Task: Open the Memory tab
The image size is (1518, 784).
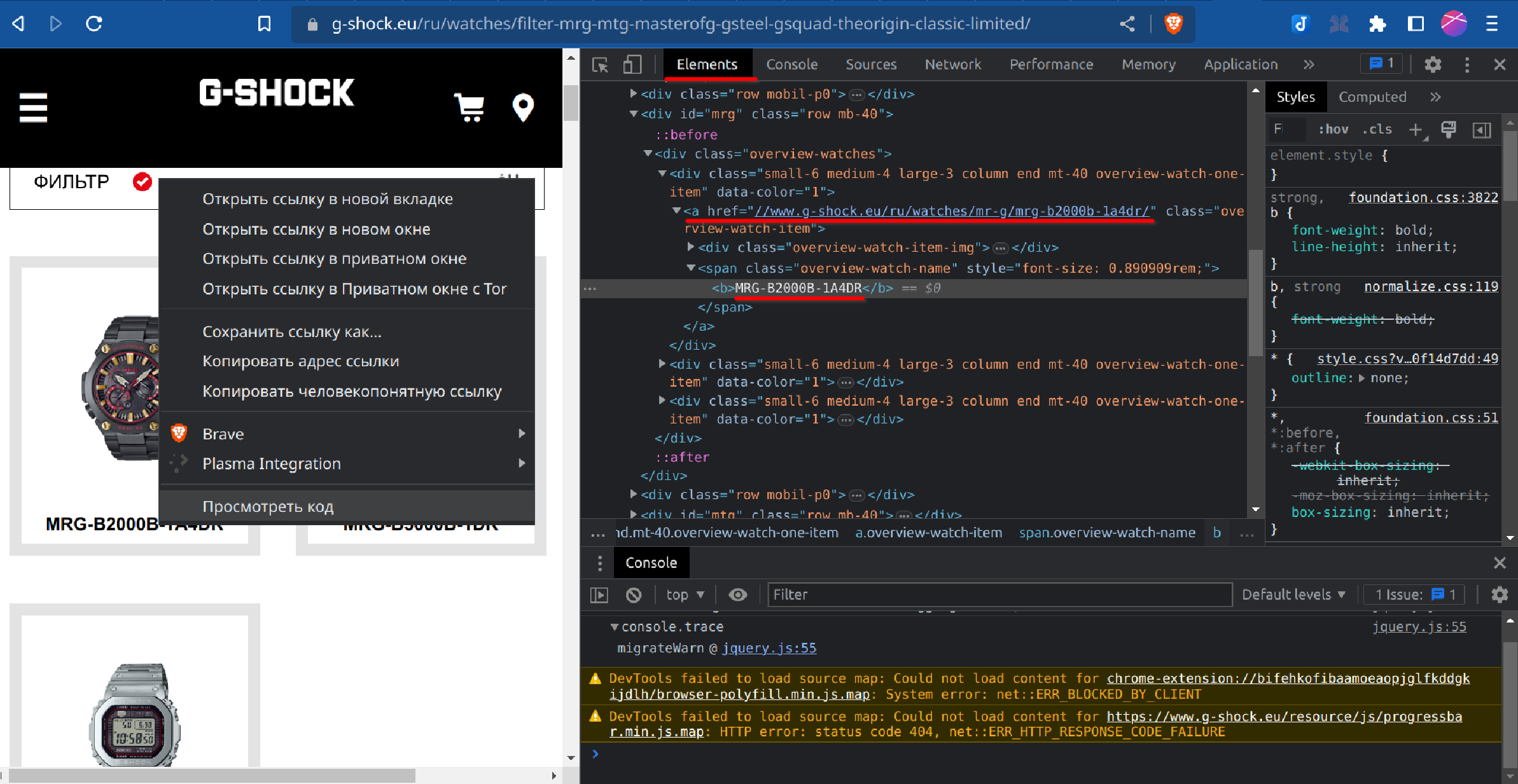Action: pos(1148,65)
